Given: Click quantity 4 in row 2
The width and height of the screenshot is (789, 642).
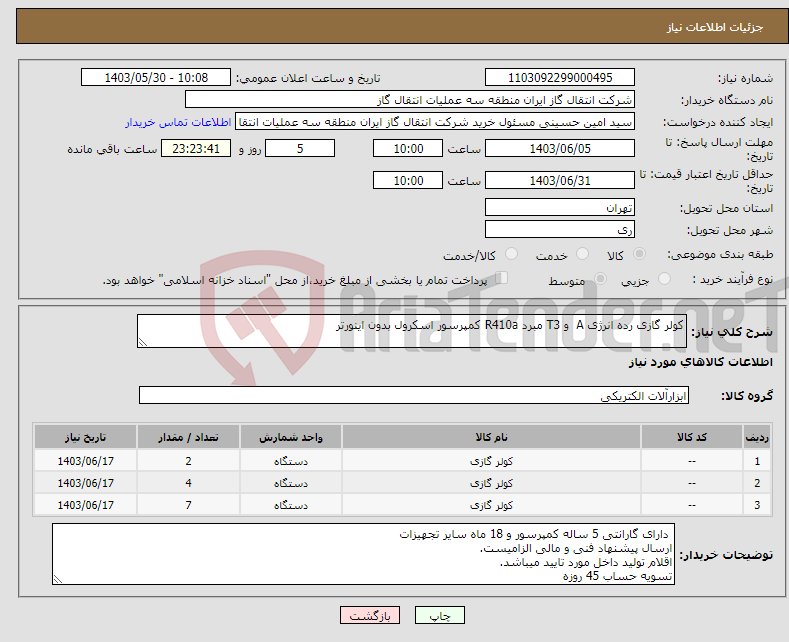Looking at the screenshot, I should pyautogui.click(x=188, y=483).
